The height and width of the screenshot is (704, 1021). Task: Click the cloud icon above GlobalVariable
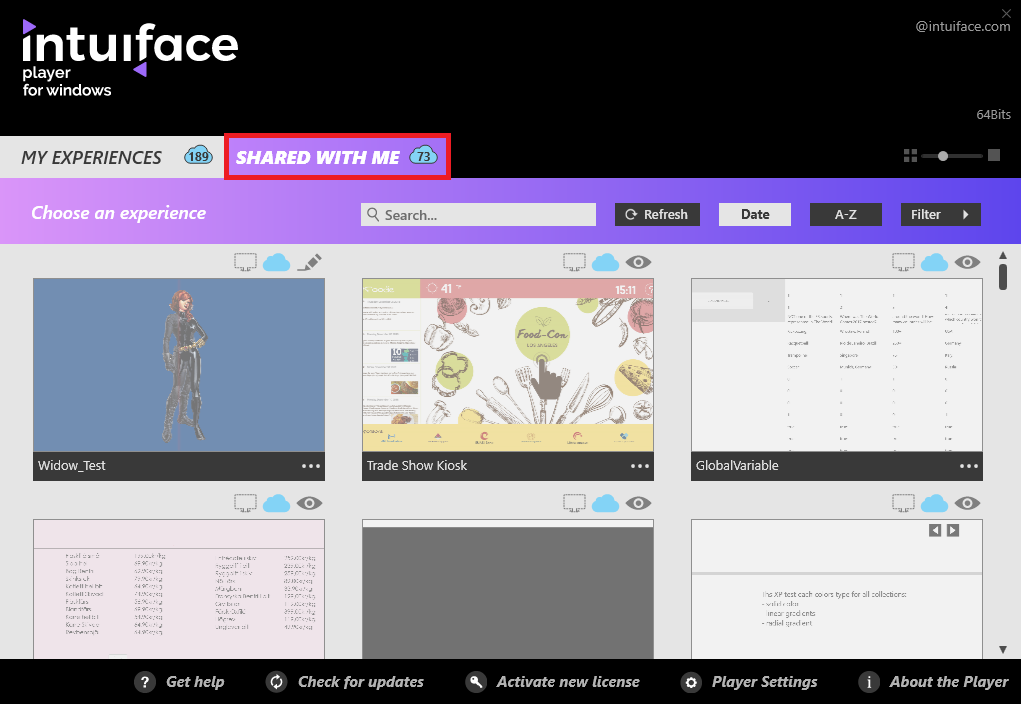tap(934, 262)
